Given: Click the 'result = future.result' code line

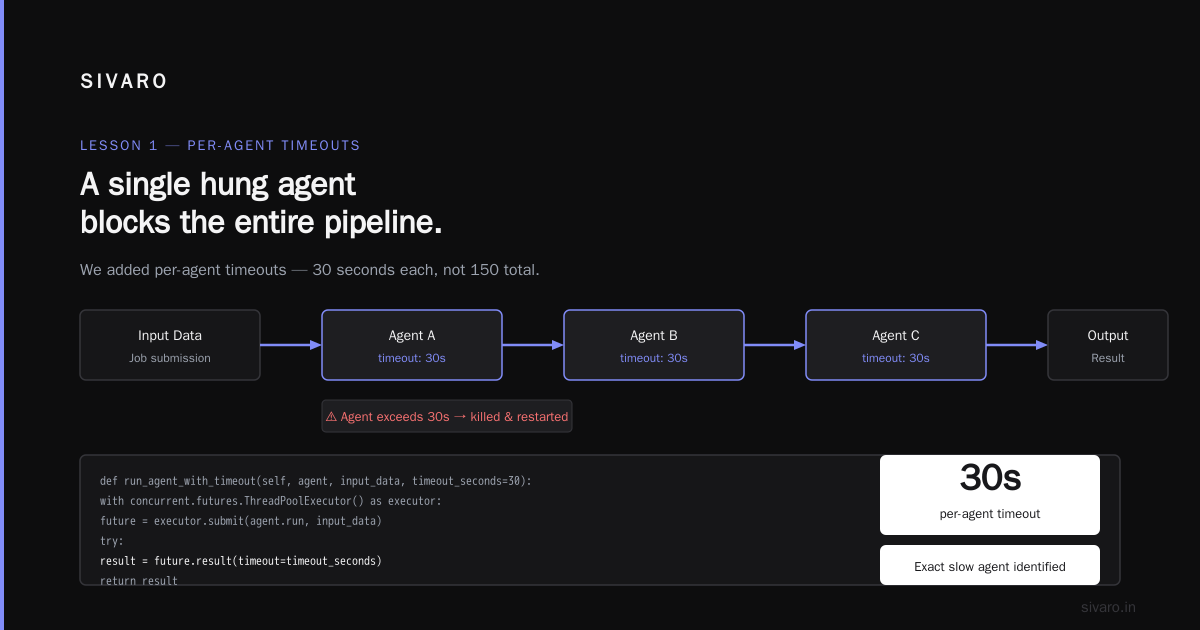Looking at the screenshot, I should point(241,561).
